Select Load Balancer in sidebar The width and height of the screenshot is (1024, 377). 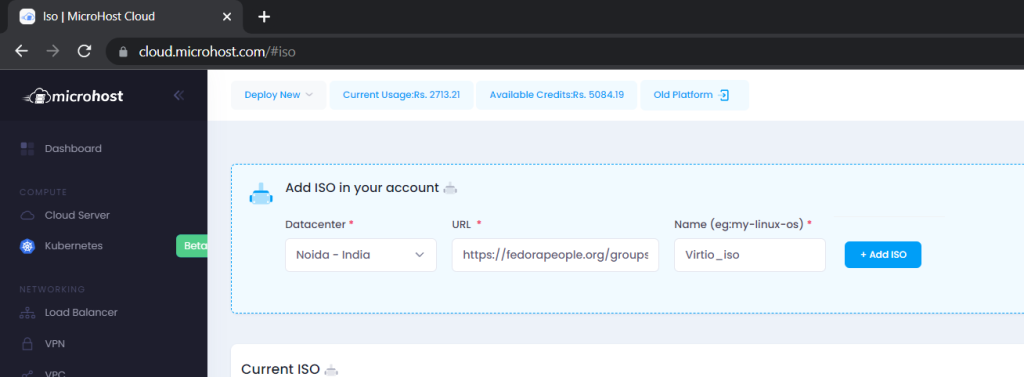pos(81,312)
